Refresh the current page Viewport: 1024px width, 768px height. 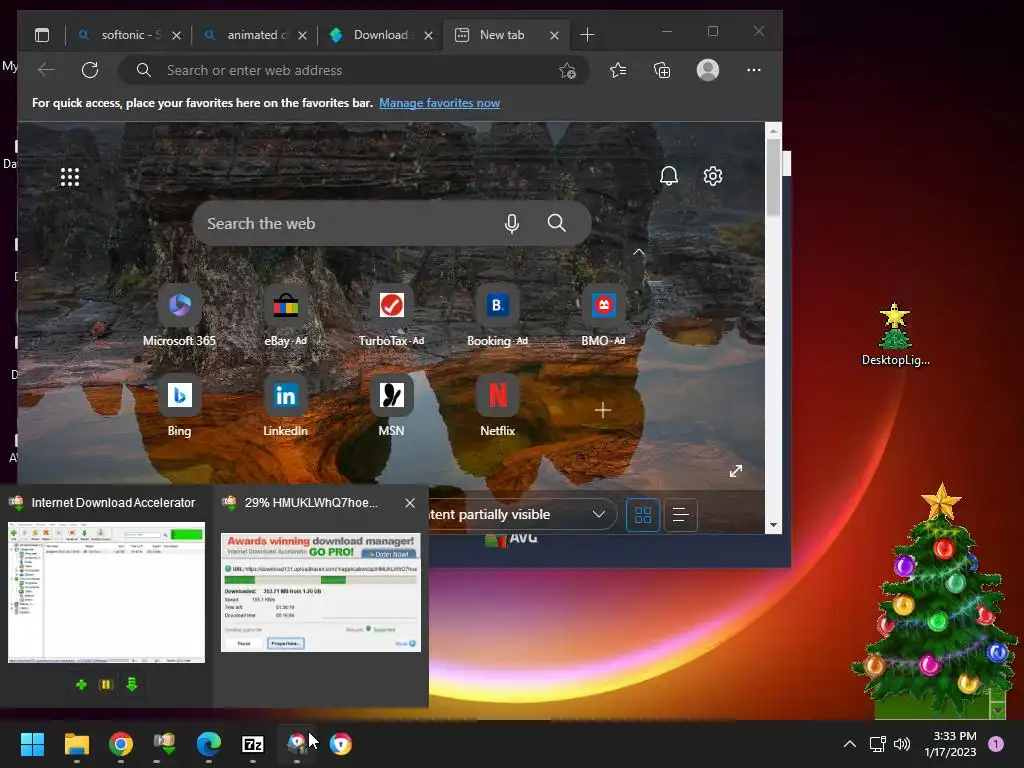coord(90,70)
